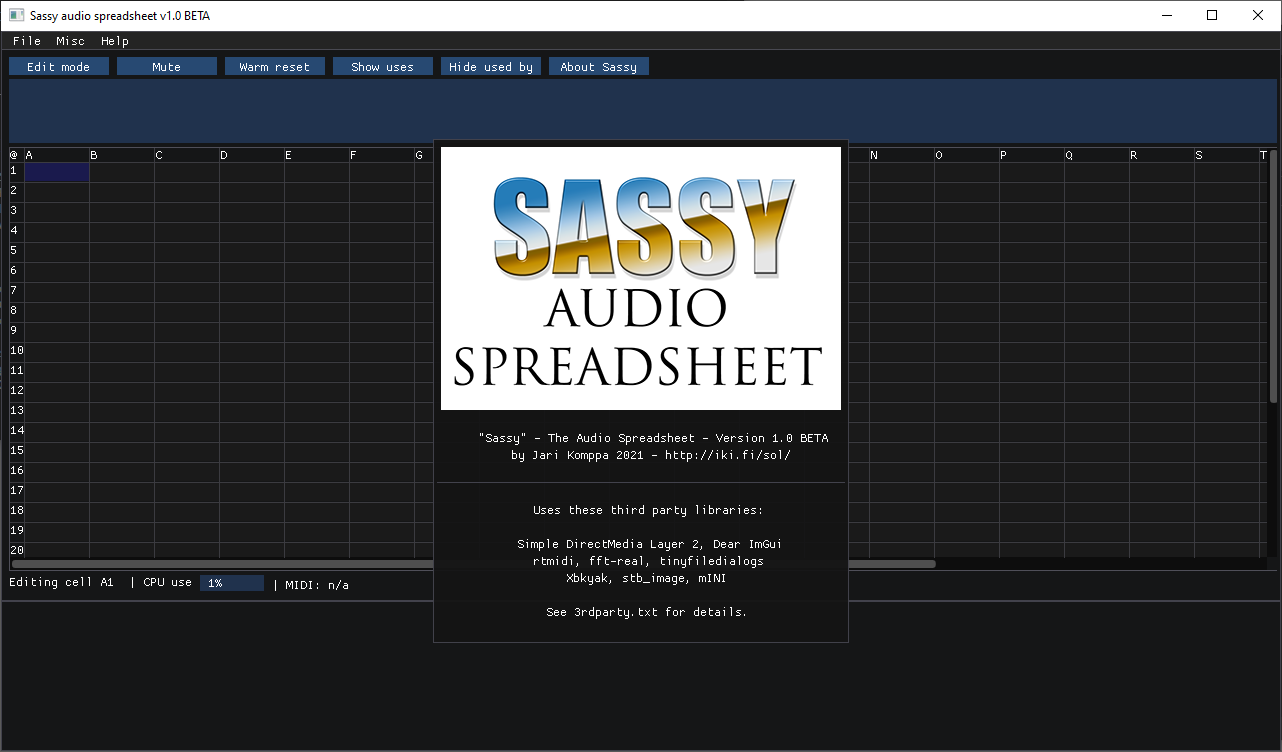Select column header P
Screen dimensions: 1282x752
coord(1032,155)
